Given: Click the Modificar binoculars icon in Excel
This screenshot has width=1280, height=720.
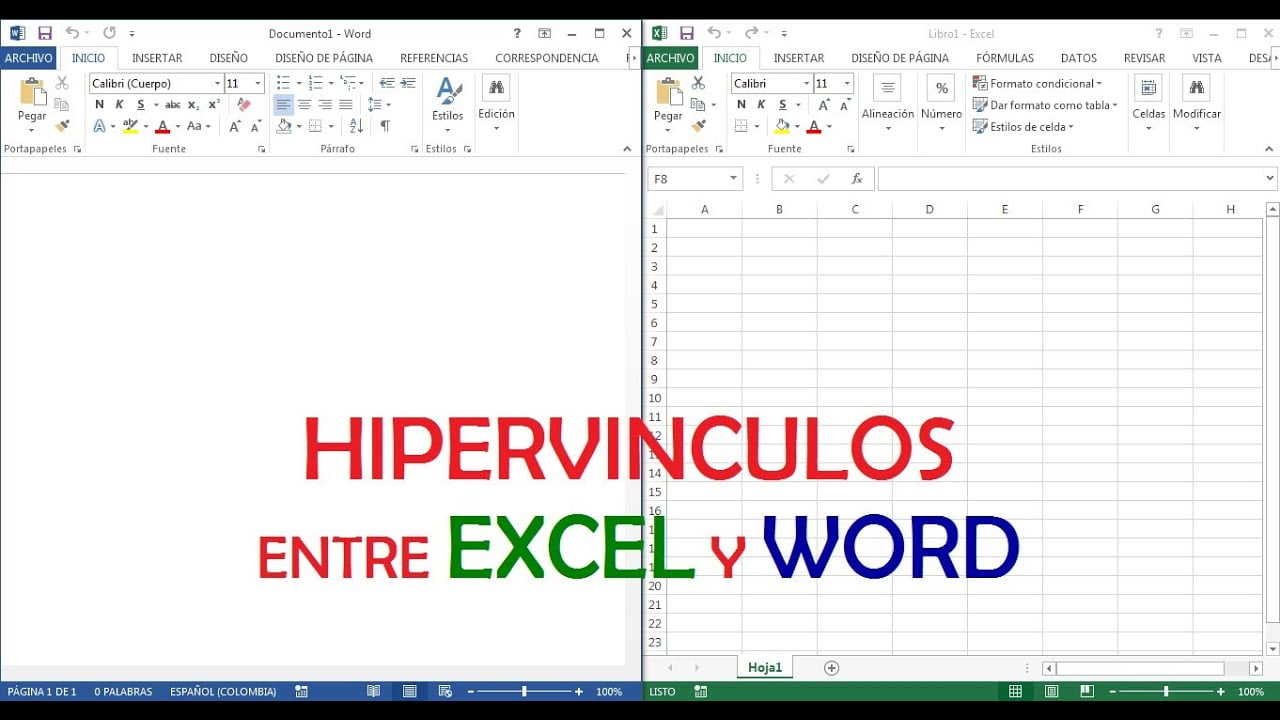Looking at the screenshot, I should (1196, 90).
